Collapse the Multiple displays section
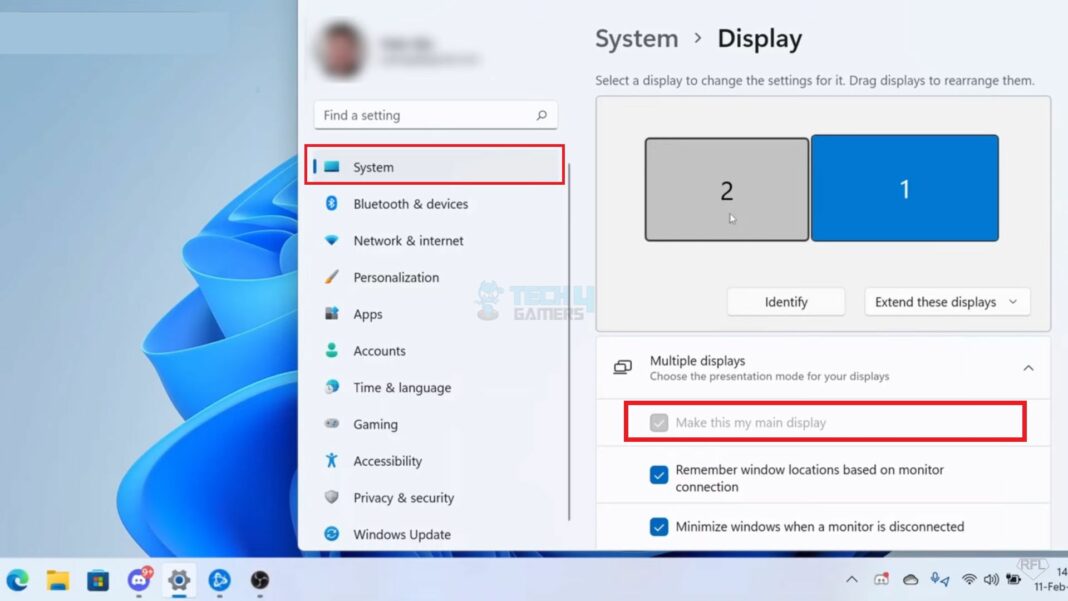This screenshot has height=601, width=1068. click(x=1028, y=368)
